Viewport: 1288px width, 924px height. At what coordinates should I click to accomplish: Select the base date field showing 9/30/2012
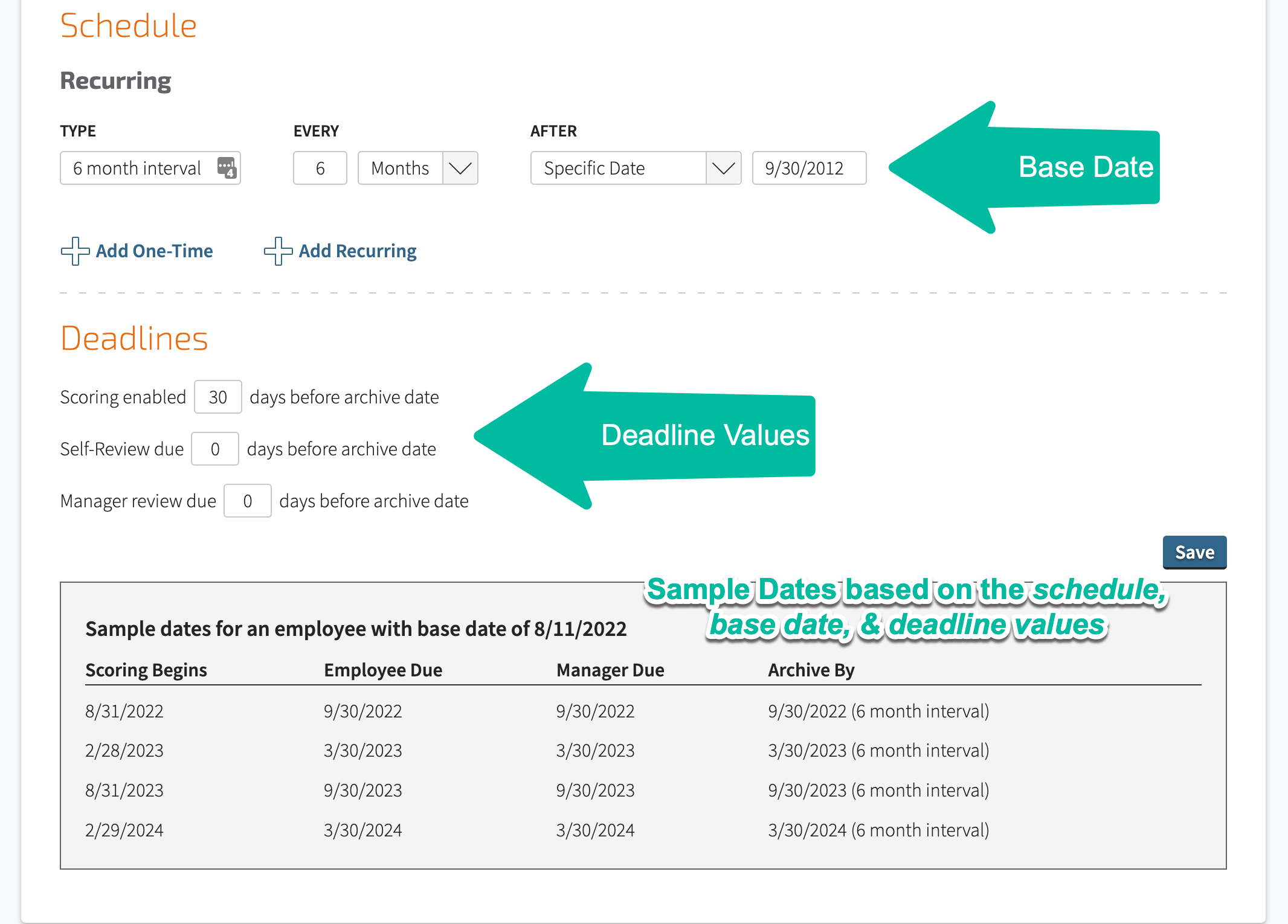click(x=809, y=168)
